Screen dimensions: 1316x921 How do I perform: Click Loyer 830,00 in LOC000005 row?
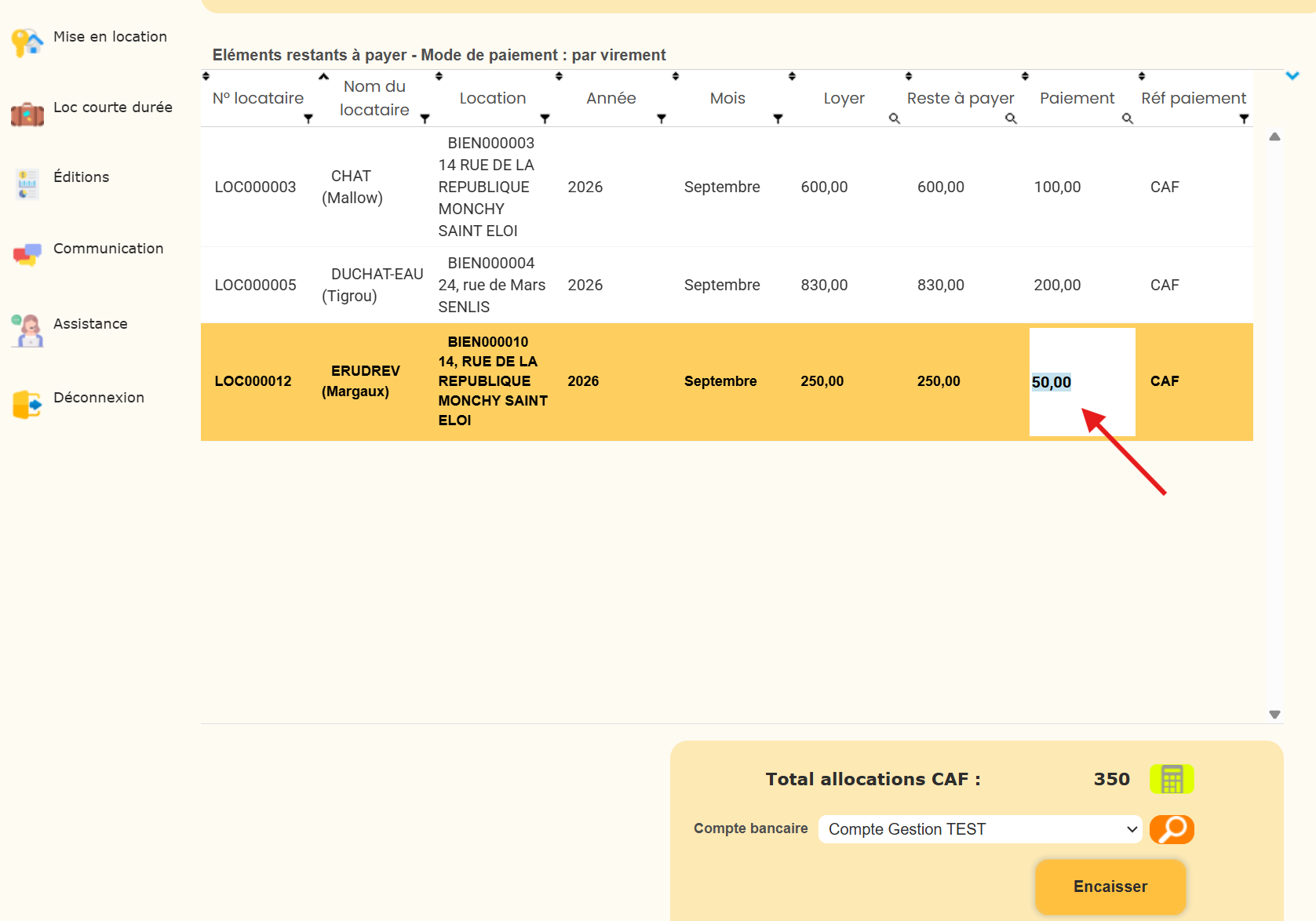tap(824, 285)
